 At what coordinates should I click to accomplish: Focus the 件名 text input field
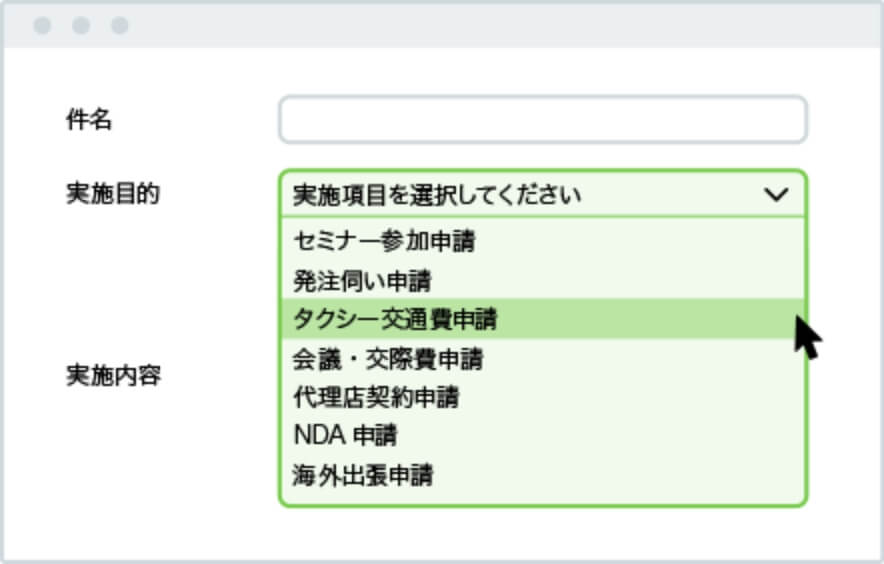click(x=543, y=120)
